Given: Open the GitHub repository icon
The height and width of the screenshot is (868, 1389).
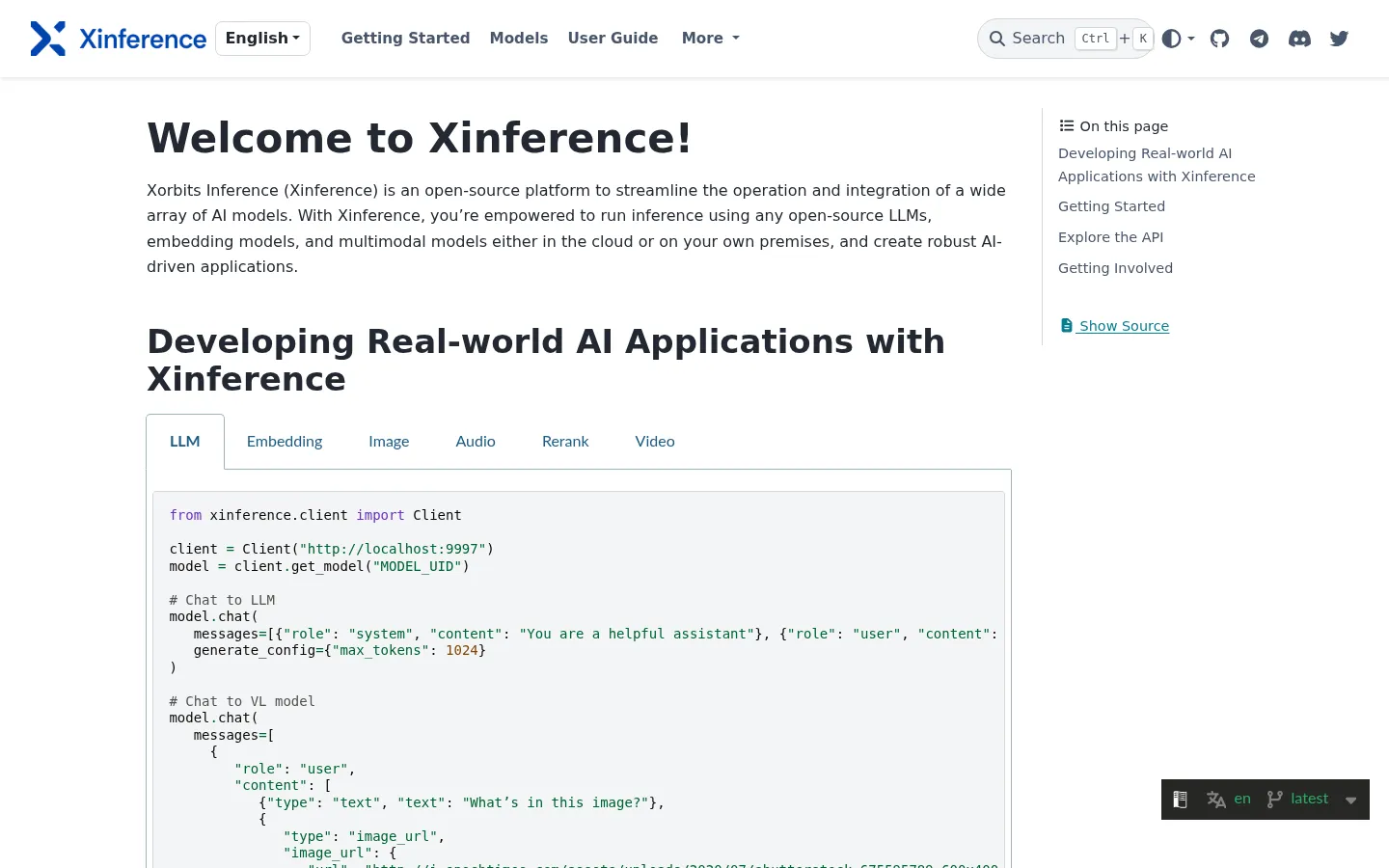Looking at the screenshot, I should [1220, 39].
